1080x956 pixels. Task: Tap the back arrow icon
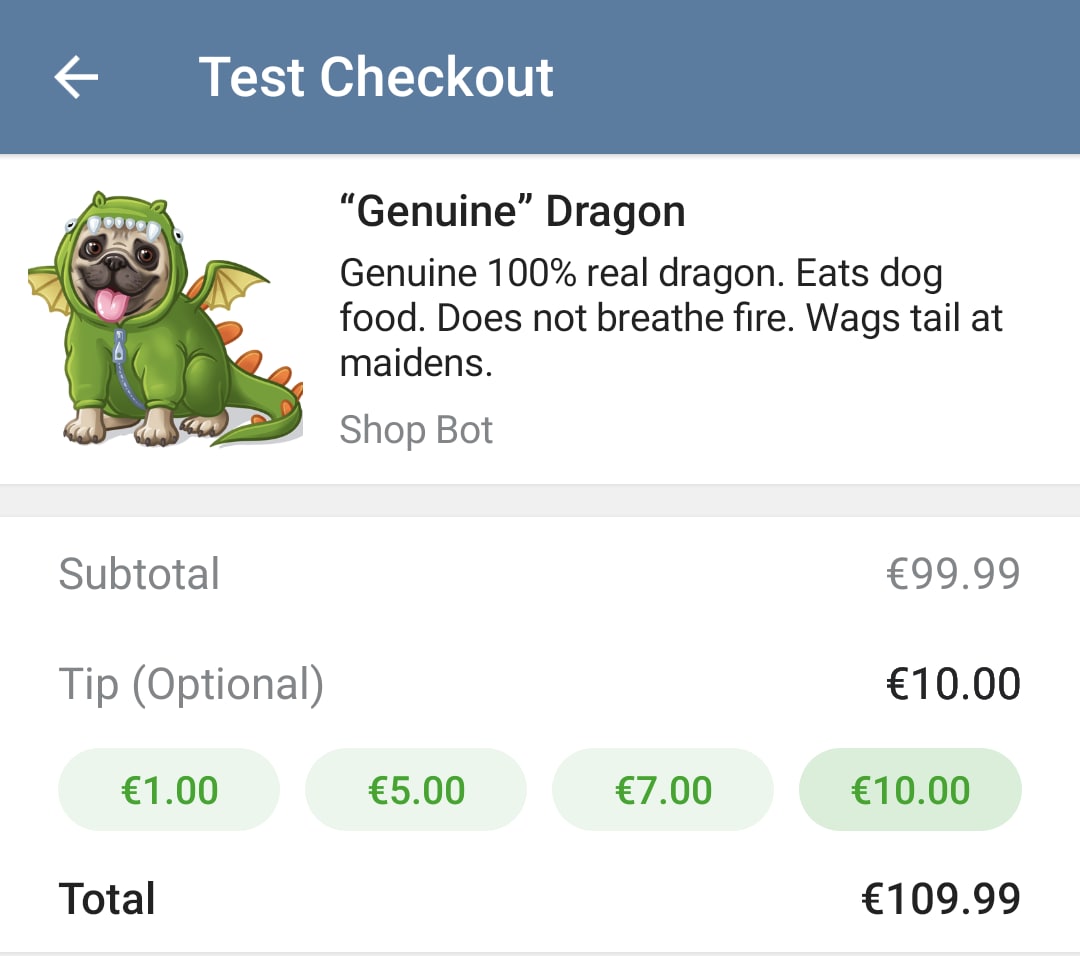coord(76,77)
